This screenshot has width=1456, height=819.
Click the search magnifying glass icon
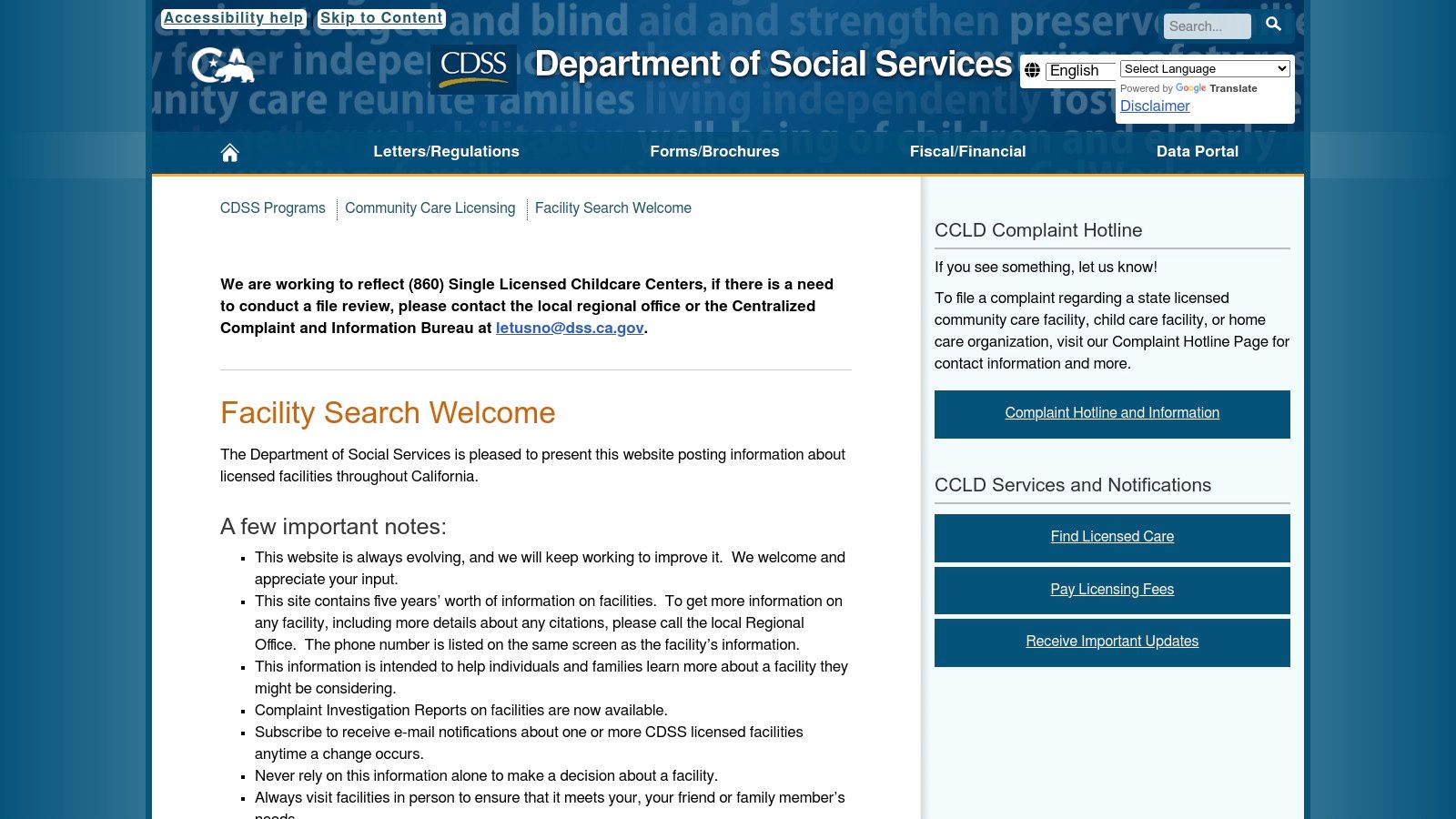tap(1273, 26)
